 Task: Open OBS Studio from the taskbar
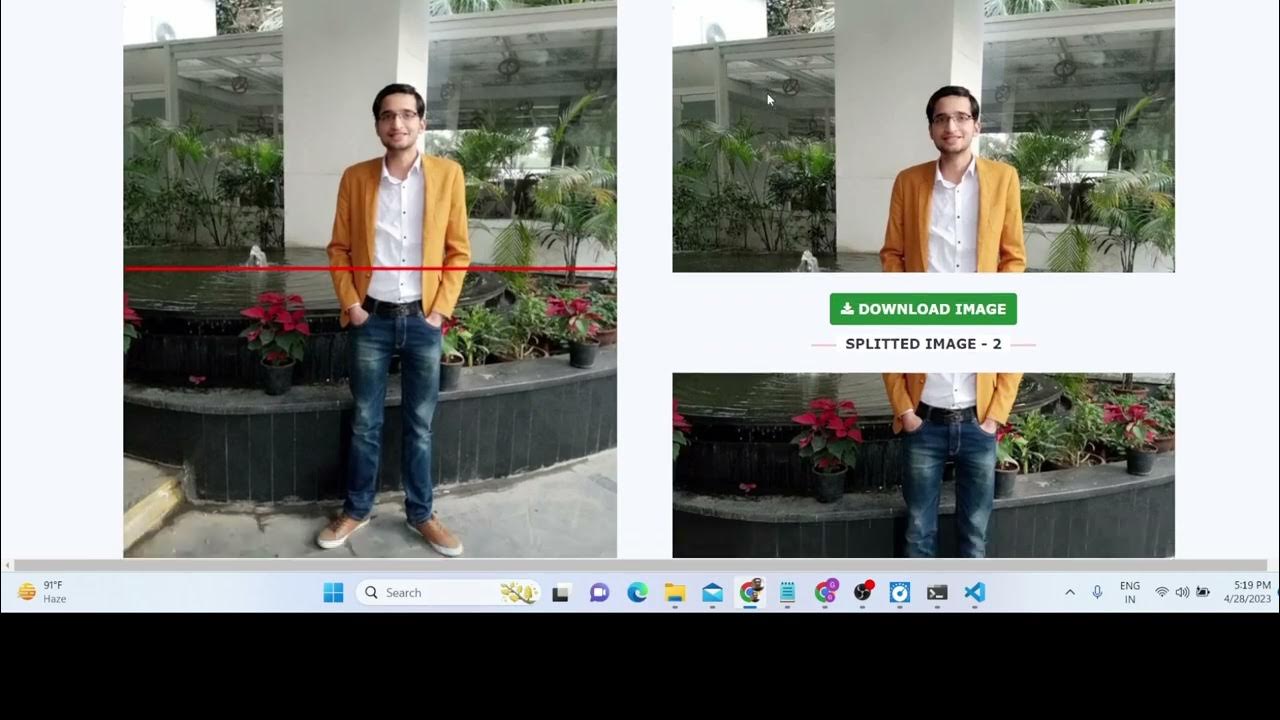862,593
